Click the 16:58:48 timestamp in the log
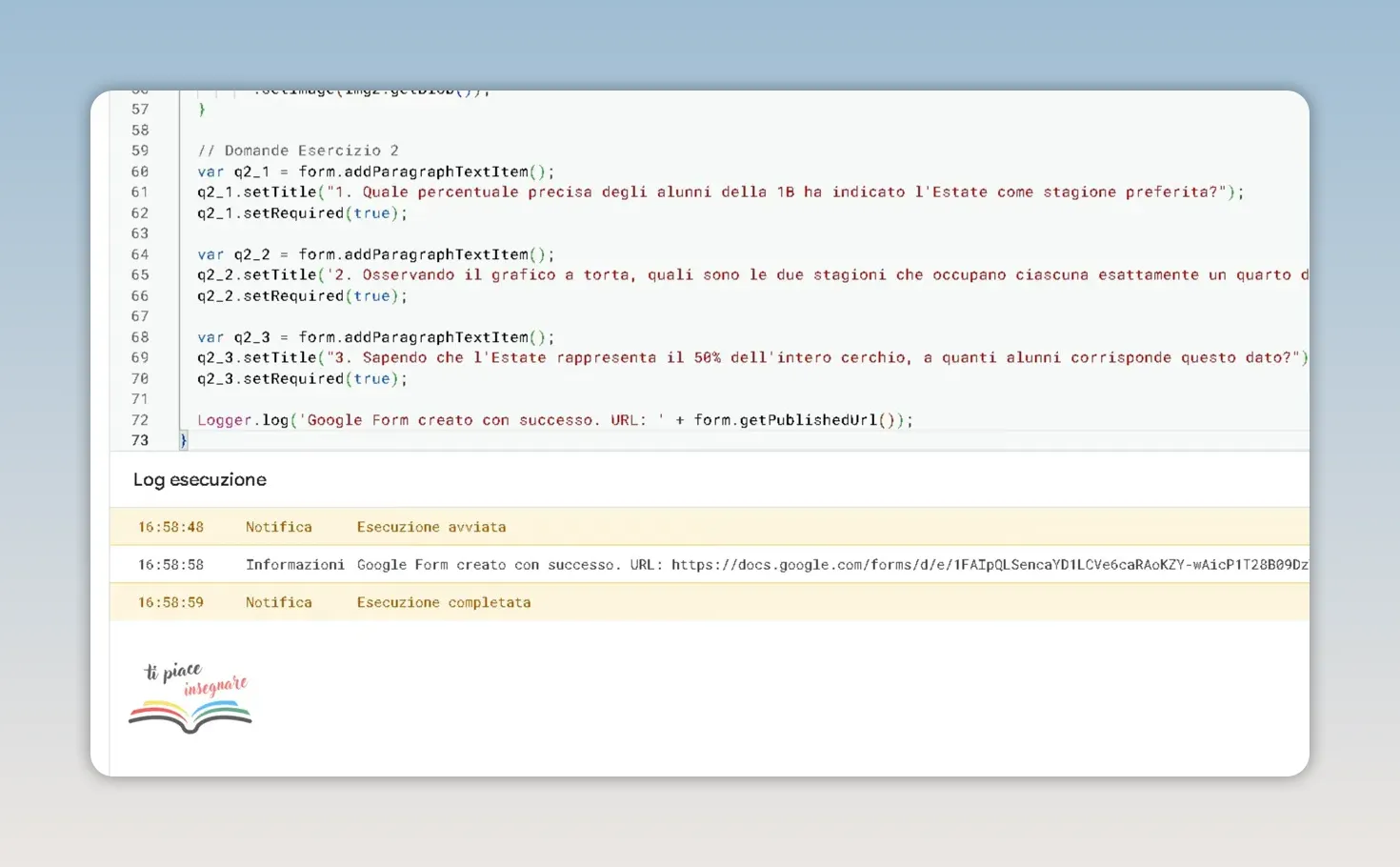The image size is (1400, 867). (x=170, y=527)
